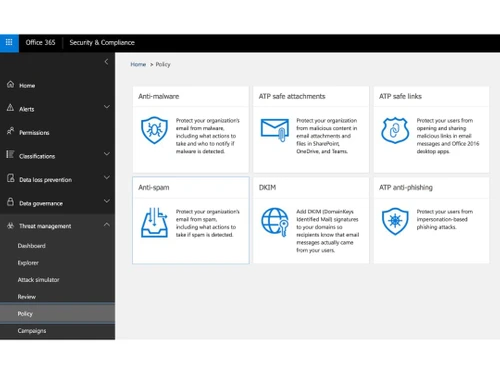Open the ATP anti-phishing card title

(406, 187)
